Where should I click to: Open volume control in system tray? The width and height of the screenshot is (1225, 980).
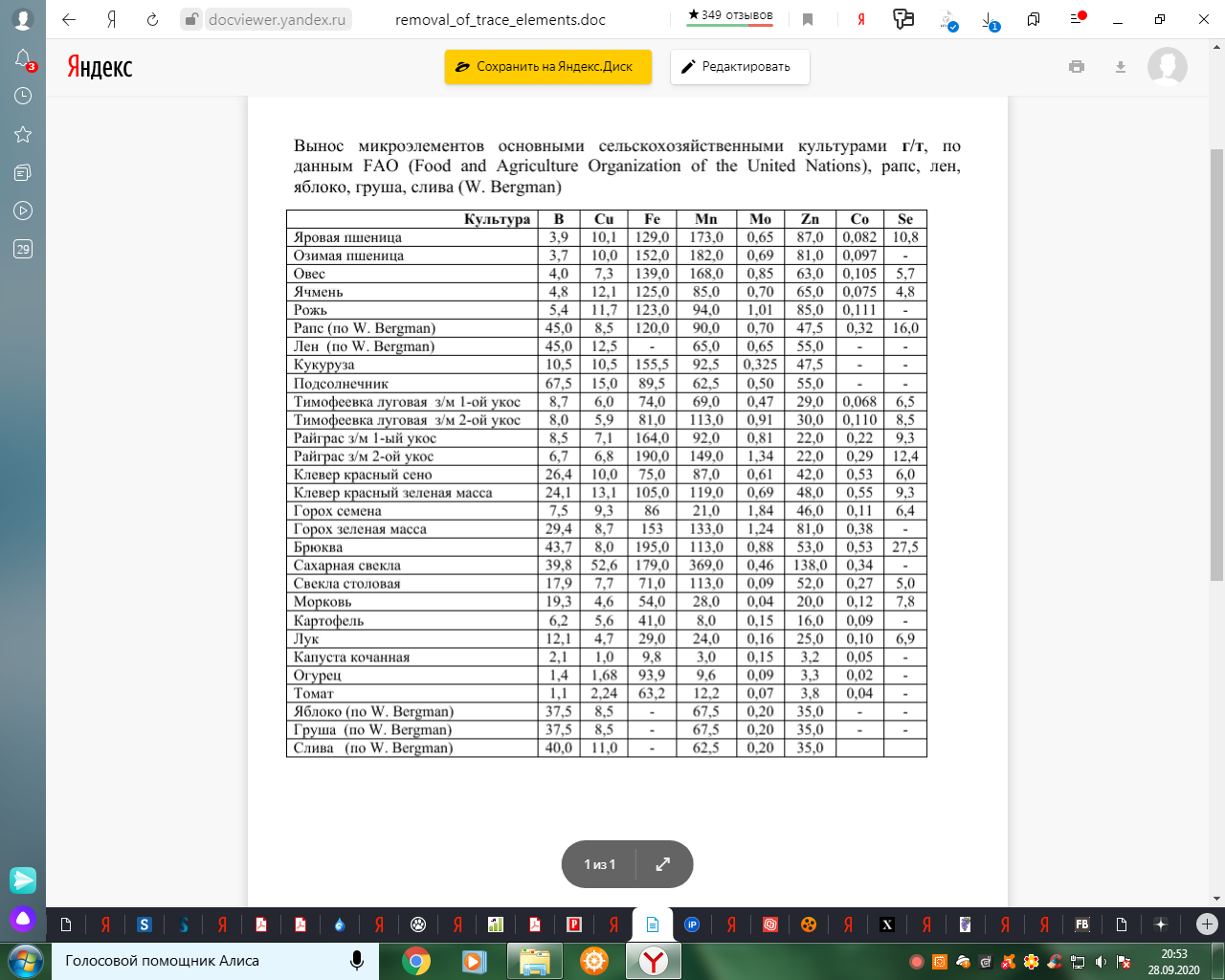click(1101, 962)
